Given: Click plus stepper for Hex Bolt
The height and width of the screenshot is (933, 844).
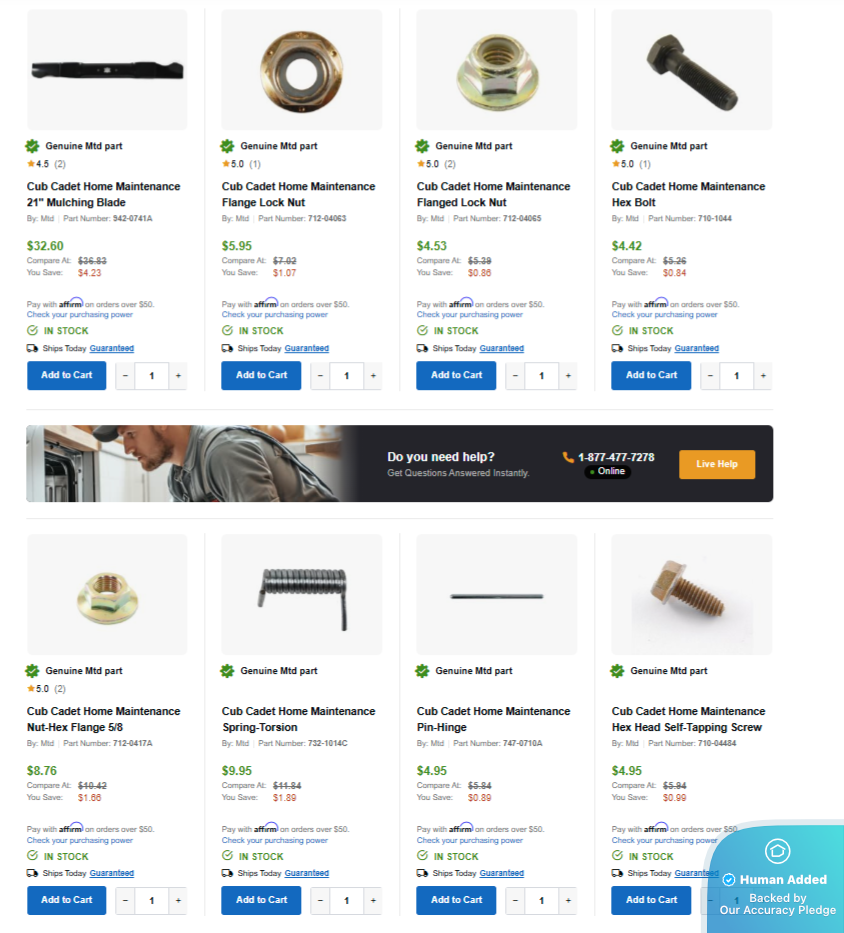Looking at the screenshot, I should click(x=763, y=376).
